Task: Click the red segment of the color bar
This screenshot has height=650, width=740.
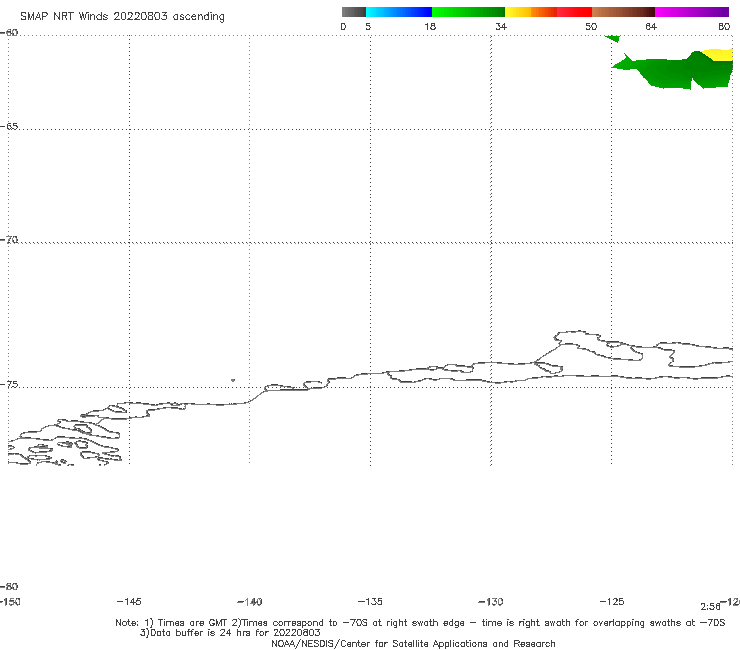Action: click(574, 12)
